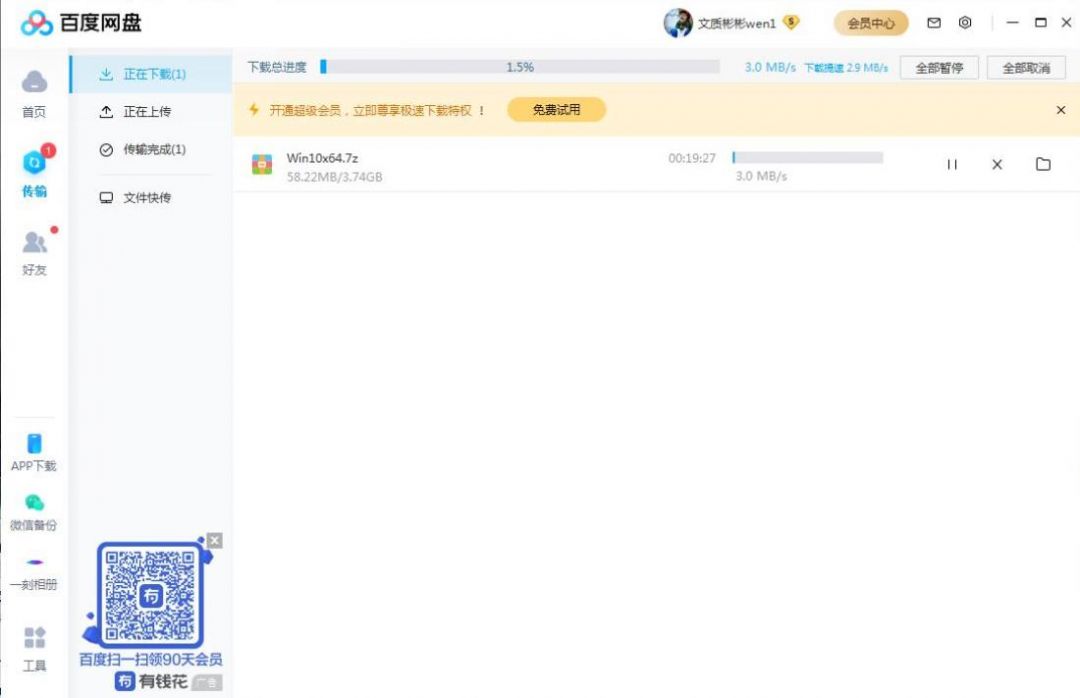
Task: Click the QR code image
Action: tap(149, 595)
